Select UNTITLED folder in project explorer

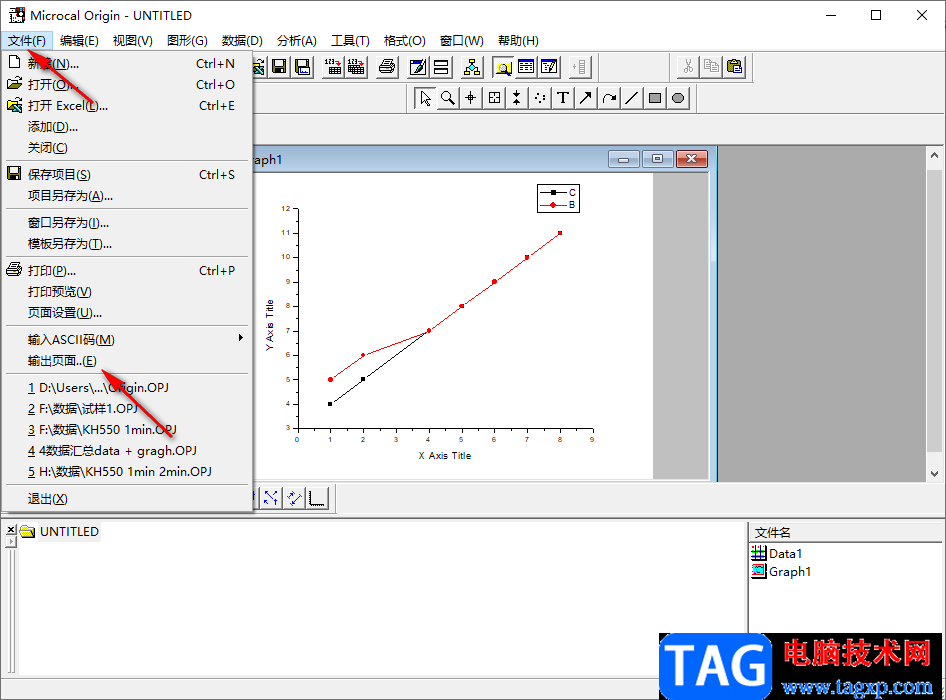[60, 532]
